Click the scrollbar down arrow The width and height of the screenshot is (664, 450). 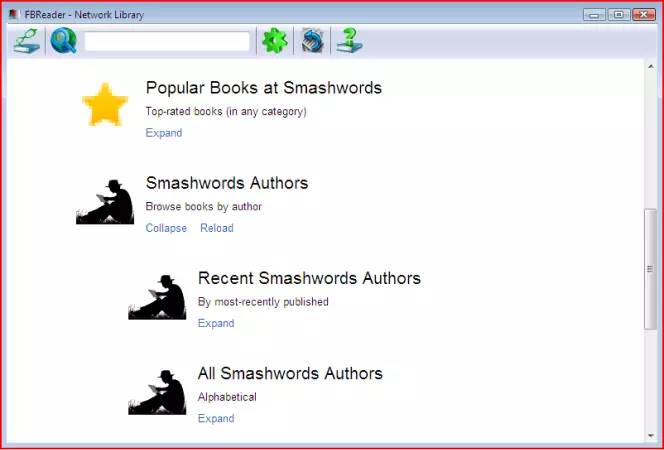pyautogui.click(x=650, y=436)
